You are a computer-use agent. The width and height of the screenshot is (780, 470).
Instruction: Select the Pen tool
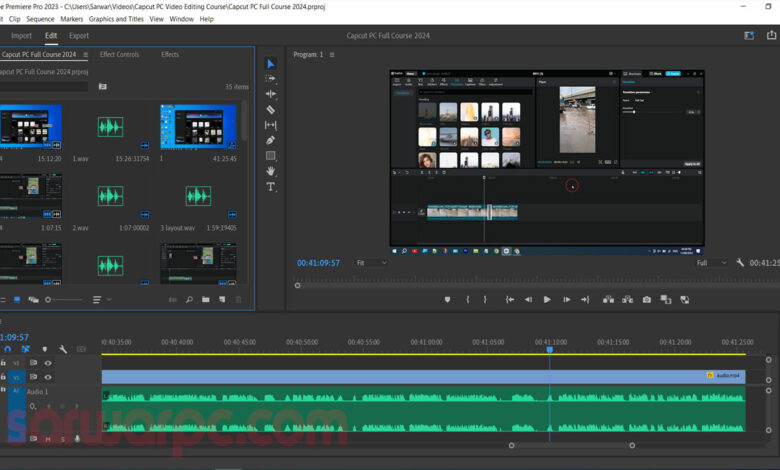pos(271,140)
